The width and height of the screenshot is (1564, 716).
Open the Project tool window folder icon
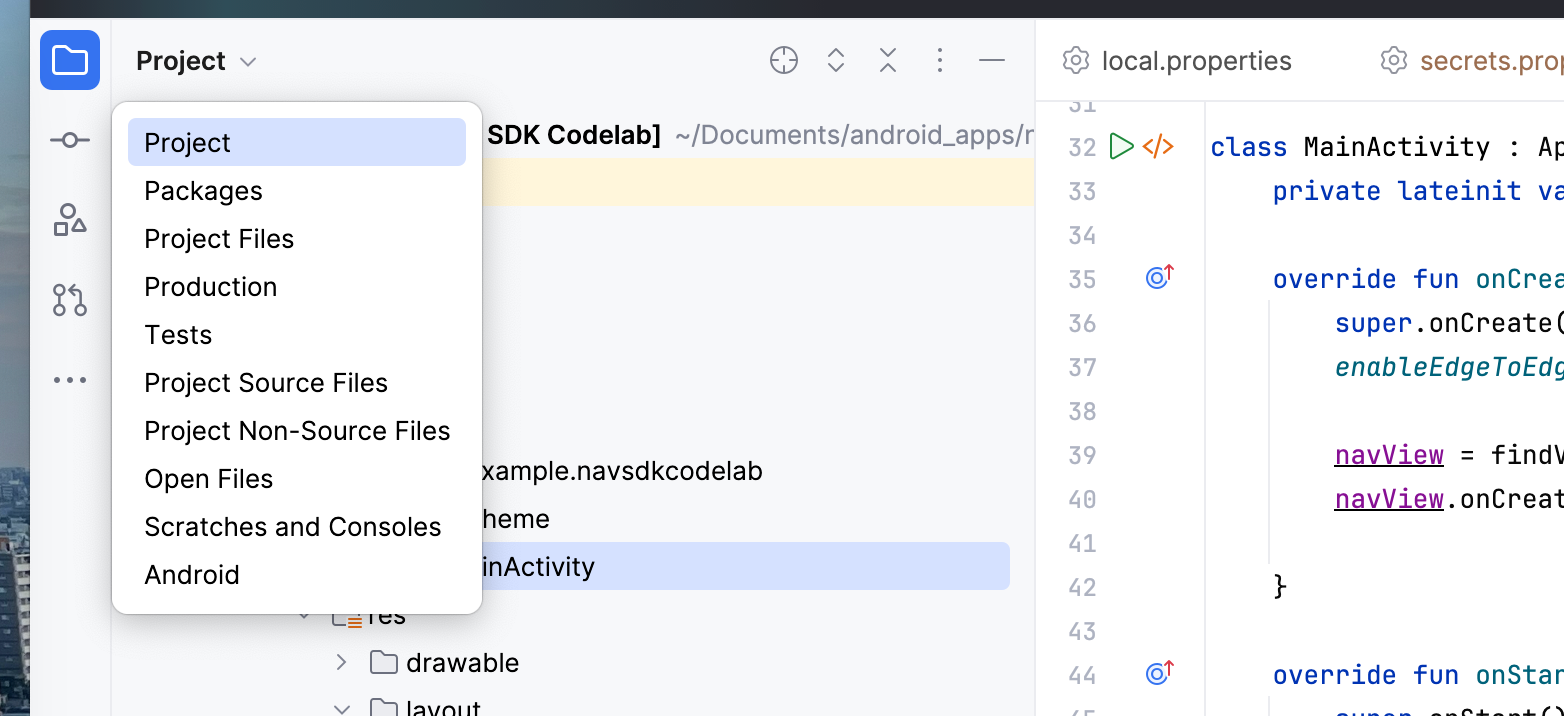(x=70, y=60)
